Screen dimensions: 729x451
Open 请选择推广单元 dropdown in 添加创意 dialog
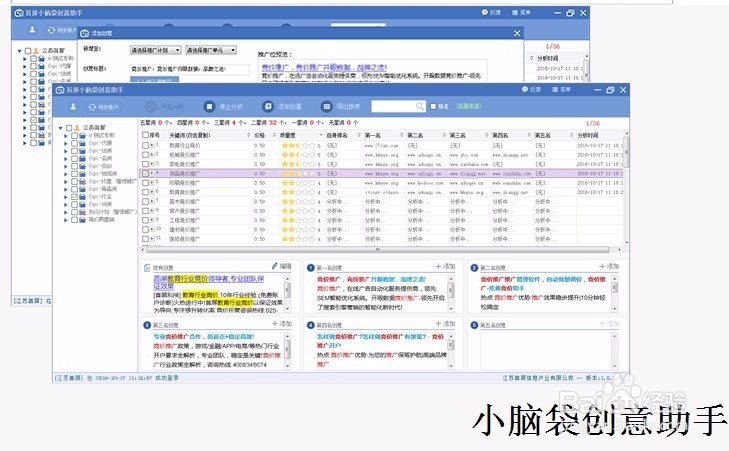(x=211, y=50)
